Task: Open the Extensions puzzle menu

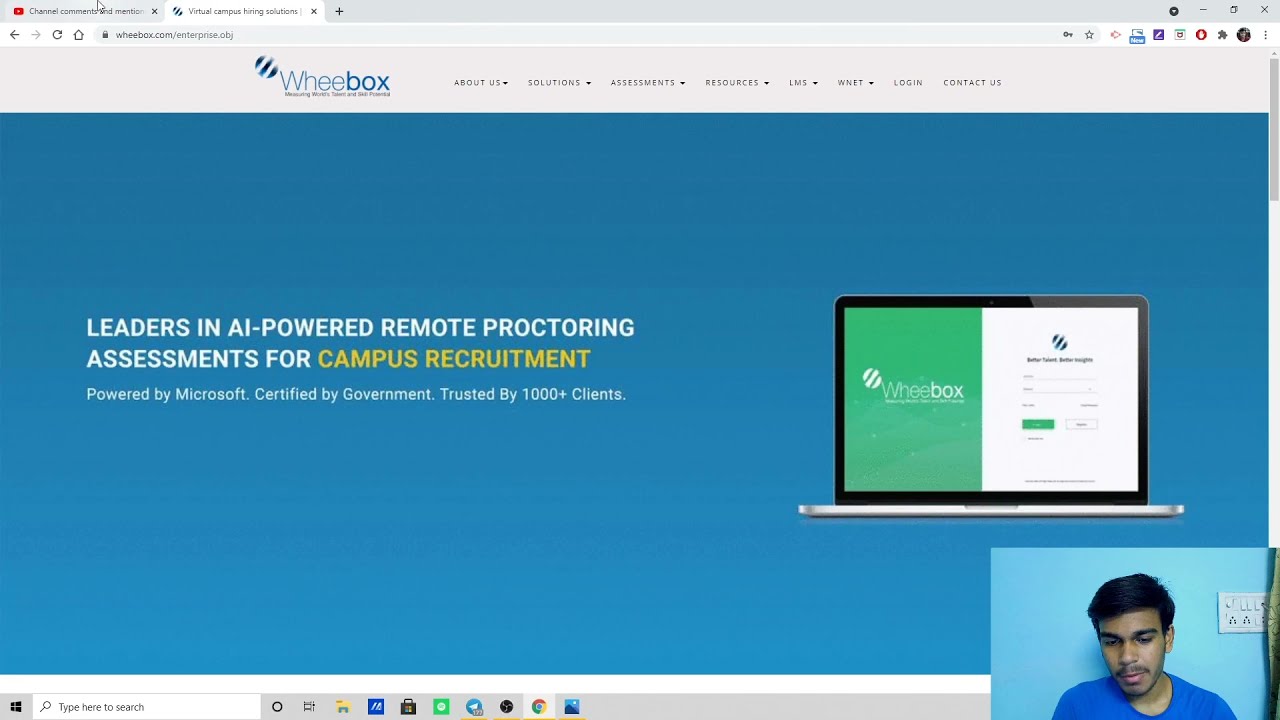Action: [x=1222, y=35]
